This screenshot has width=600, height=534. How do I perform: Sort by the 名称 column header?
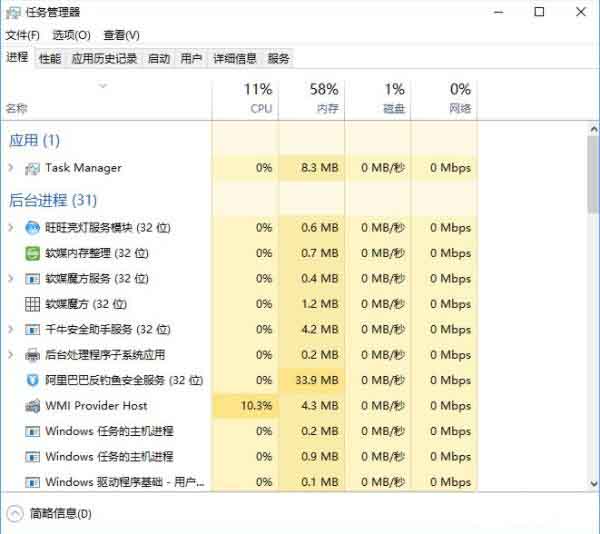(x=16, y=109)
